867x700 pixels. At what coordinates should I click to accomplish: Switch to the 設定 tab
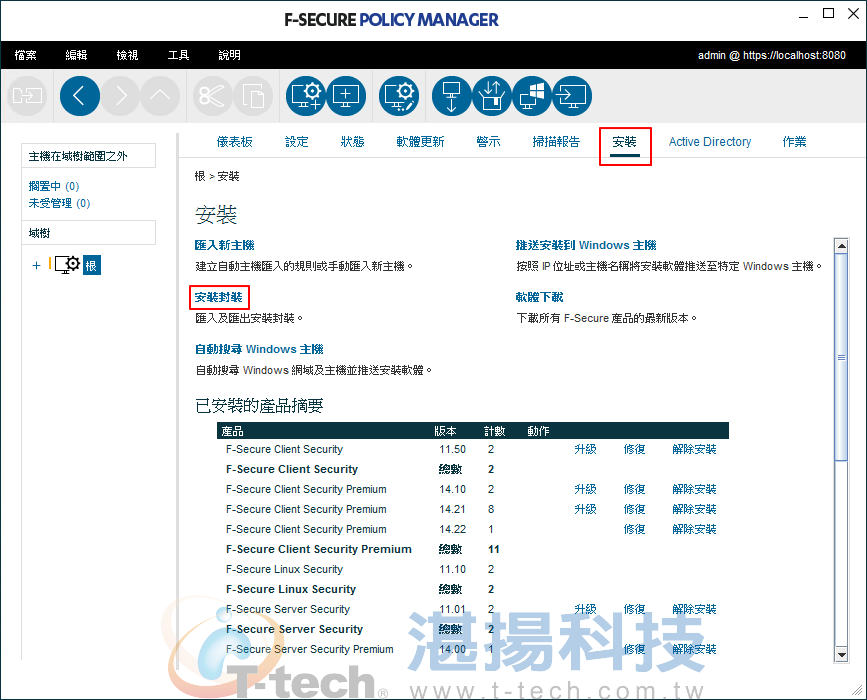pos(297,142)
